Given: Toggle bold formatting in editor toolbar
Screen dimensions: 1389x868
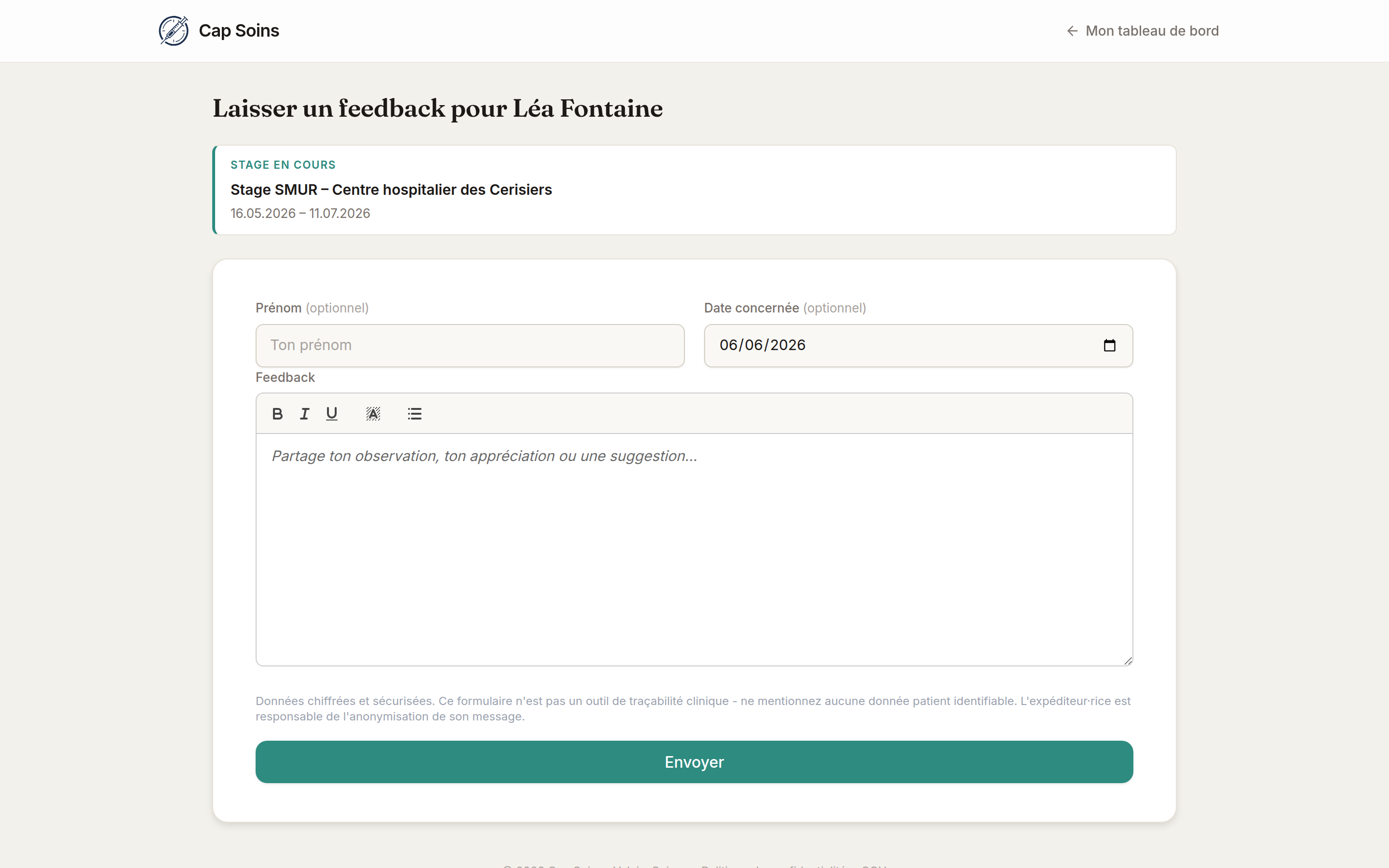Looking at the screenshot, I should click(277, 414).
